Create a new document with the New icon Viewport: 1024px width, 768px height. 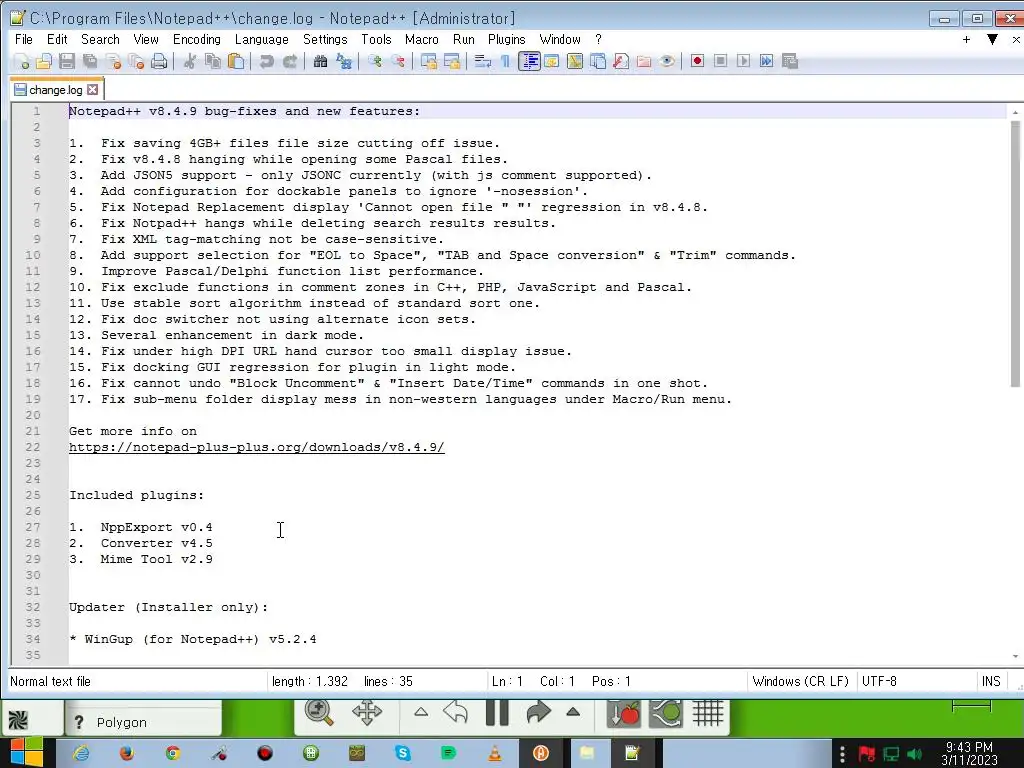coord(21,61)
